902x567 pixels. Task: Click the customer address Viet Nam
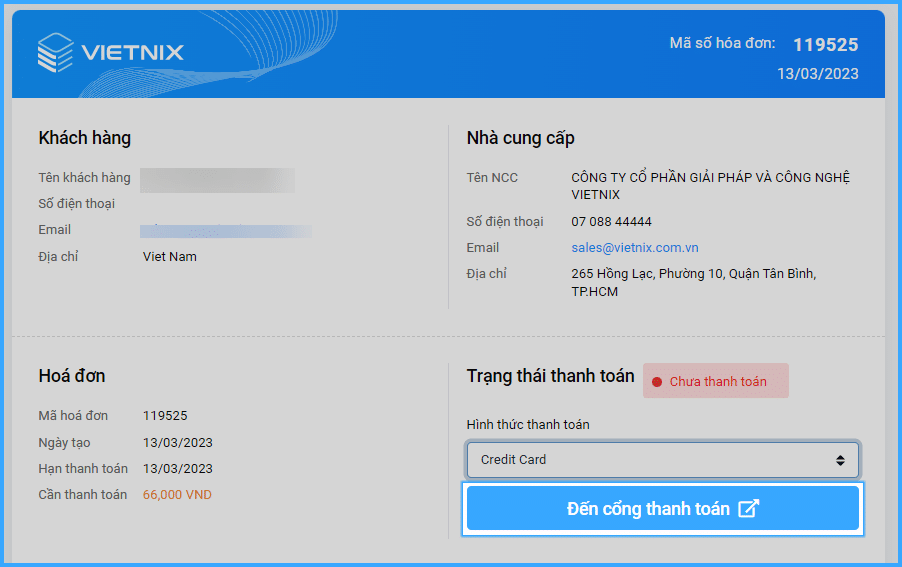click(x=170, y=256)
